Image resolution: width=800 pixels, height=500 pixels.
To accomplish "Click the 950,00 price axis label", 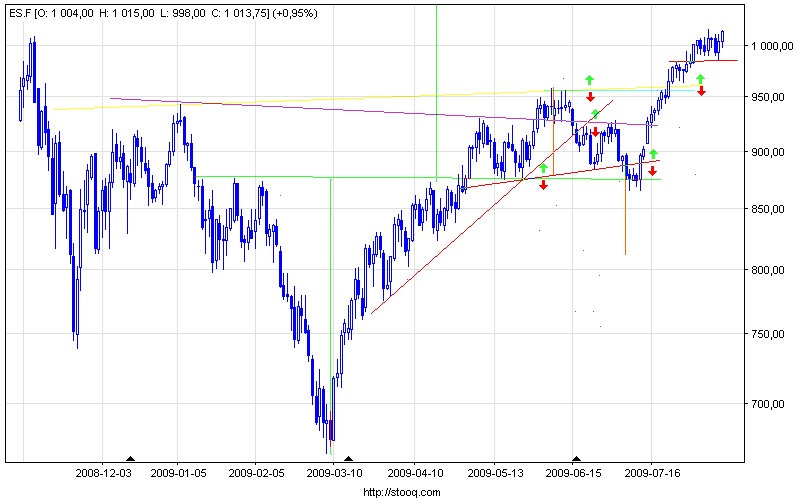I will click(x=767, y=97).
